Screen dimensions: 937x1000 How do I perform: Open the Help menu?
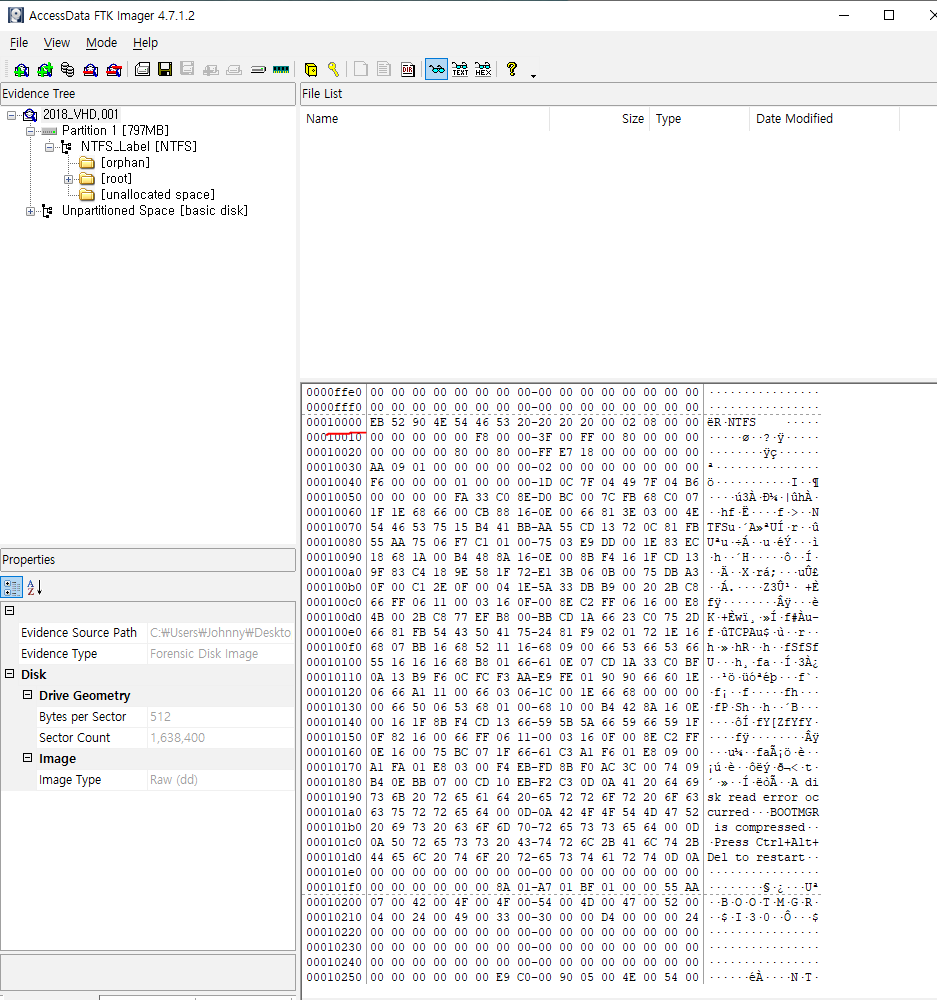pyautogui.click(x=145, y=43)
